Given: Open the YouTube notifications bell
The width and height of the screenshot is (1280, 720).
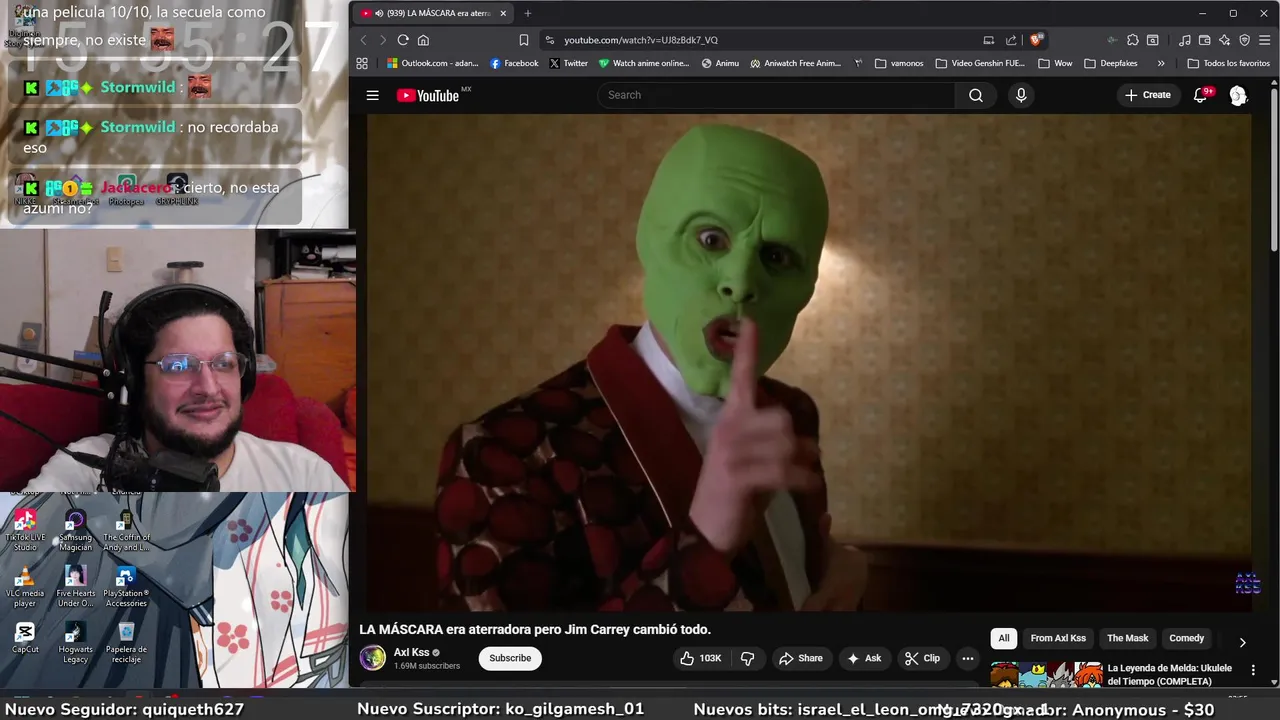Looking at the screenshot, I should point(1200,95).
